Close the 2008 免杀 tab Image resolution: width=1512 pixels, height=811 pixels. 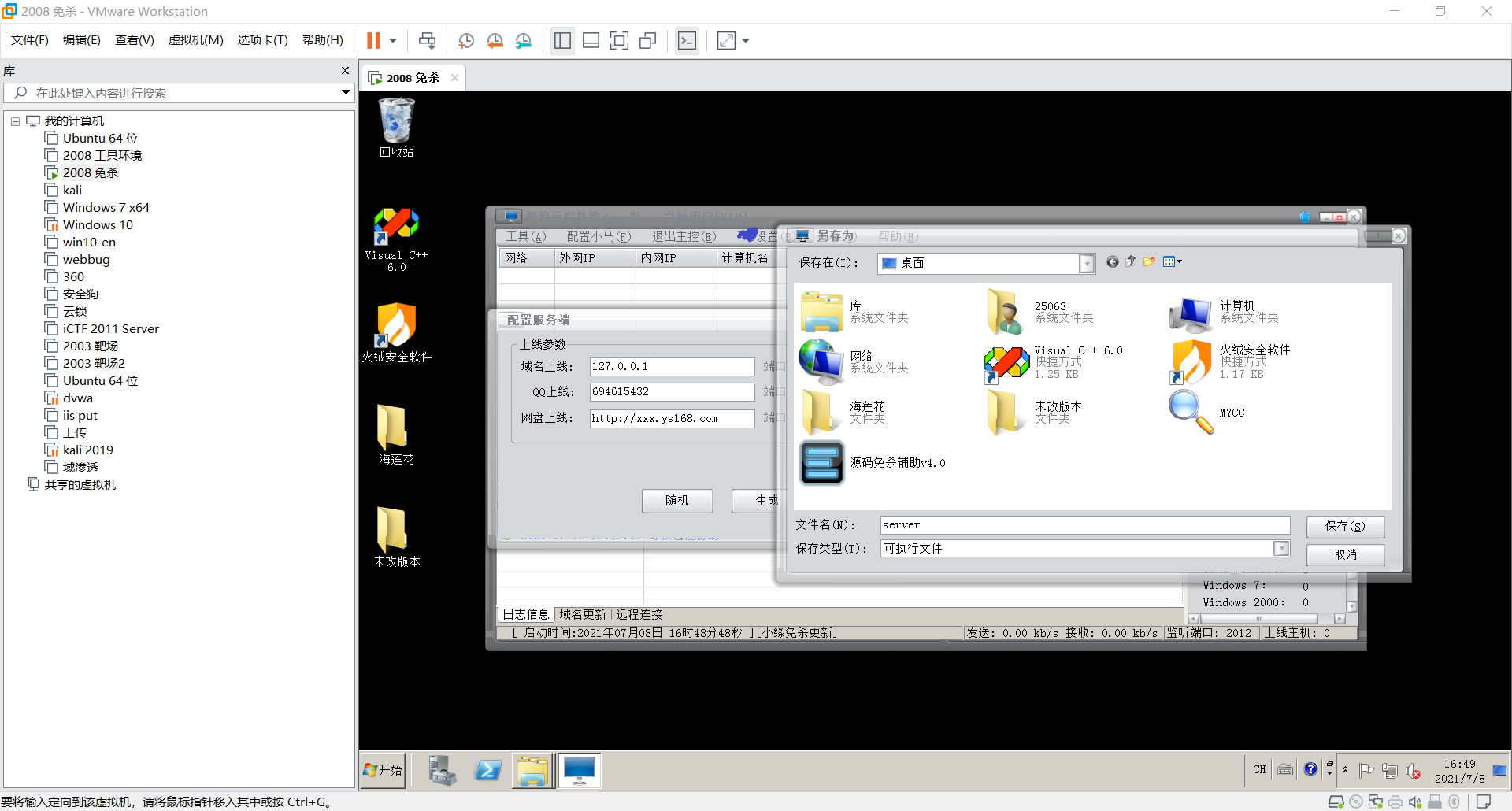coord(454,78)
